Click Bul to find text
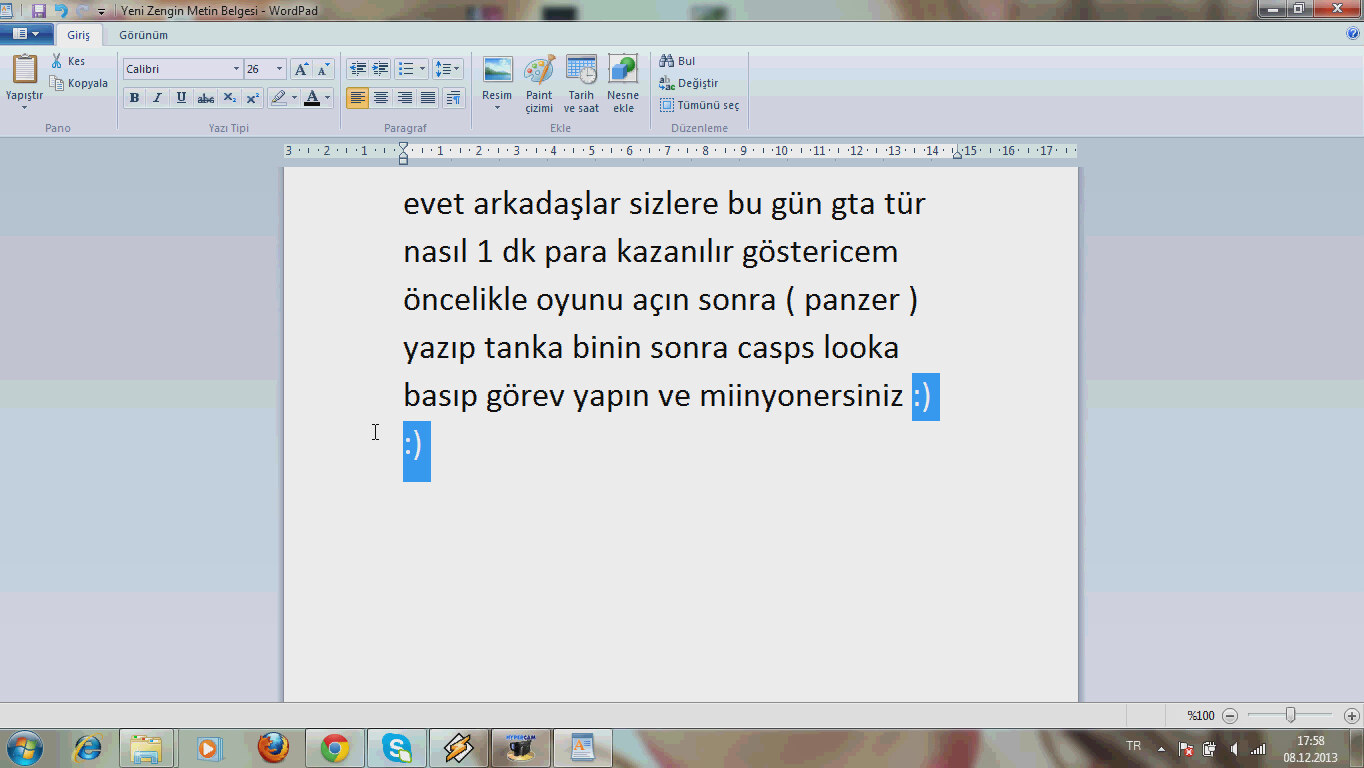The image size is (1364, 768). pos(677,61)
